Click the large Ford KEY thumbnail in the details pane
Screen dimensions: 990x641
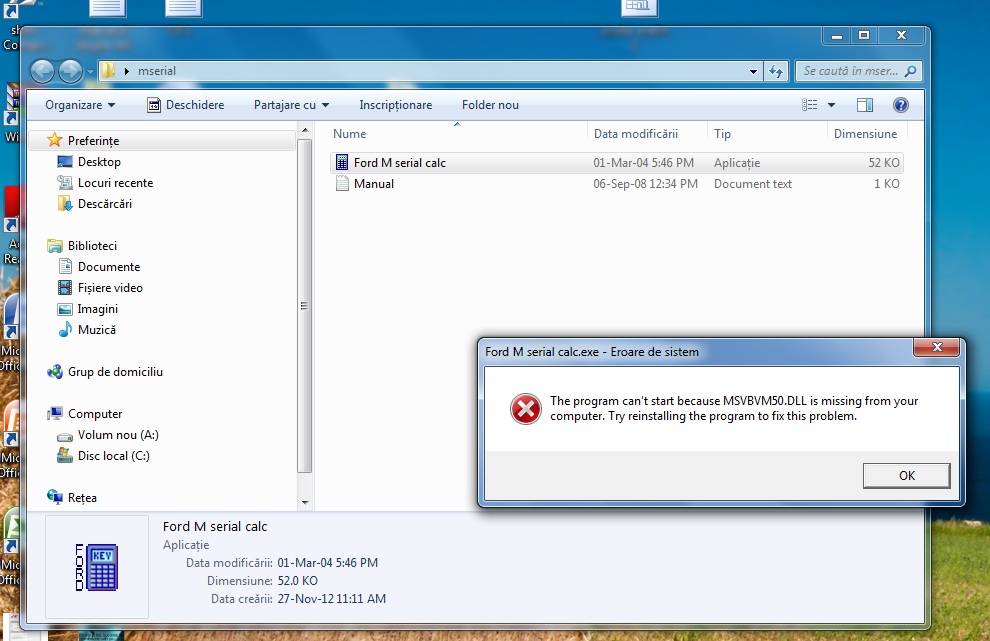point(97,567)
